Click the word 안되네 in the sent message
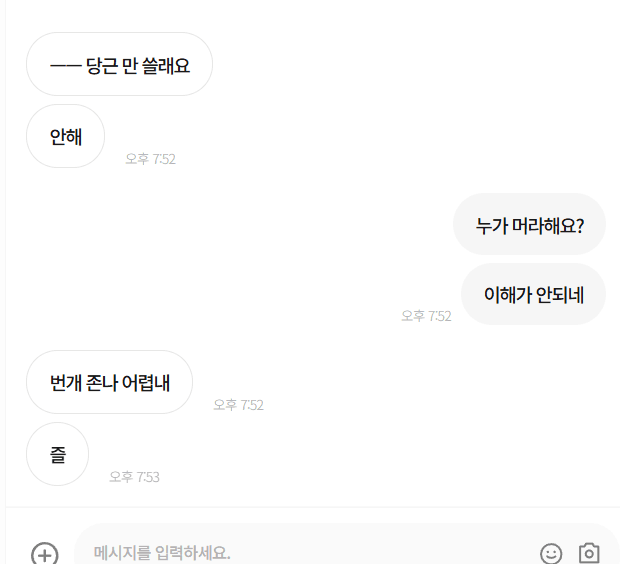The height and width of the screenshot is (564, 620). (x=560, y=295)
